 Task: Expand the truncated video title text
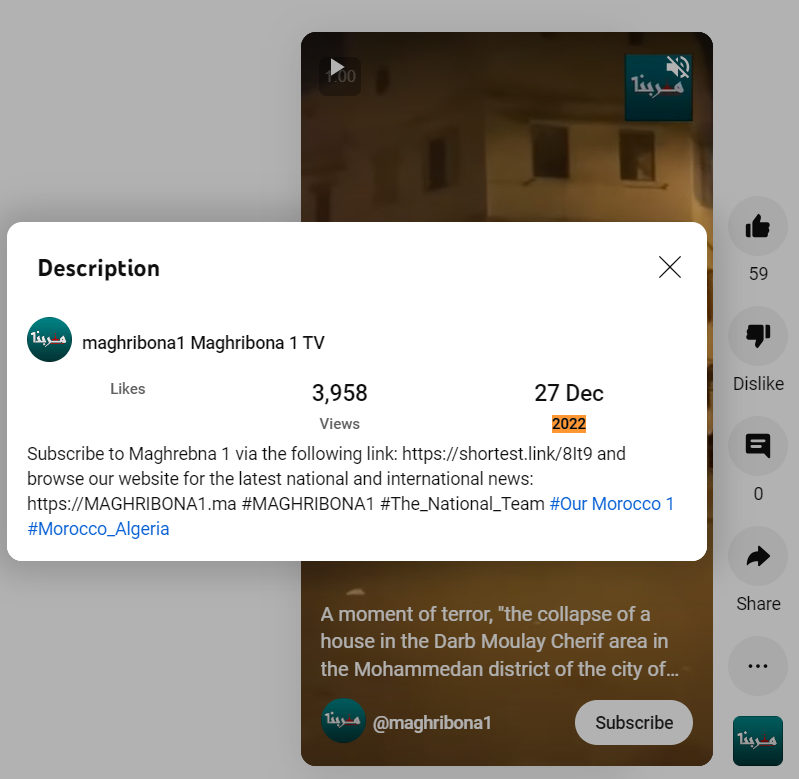[499, 641]
